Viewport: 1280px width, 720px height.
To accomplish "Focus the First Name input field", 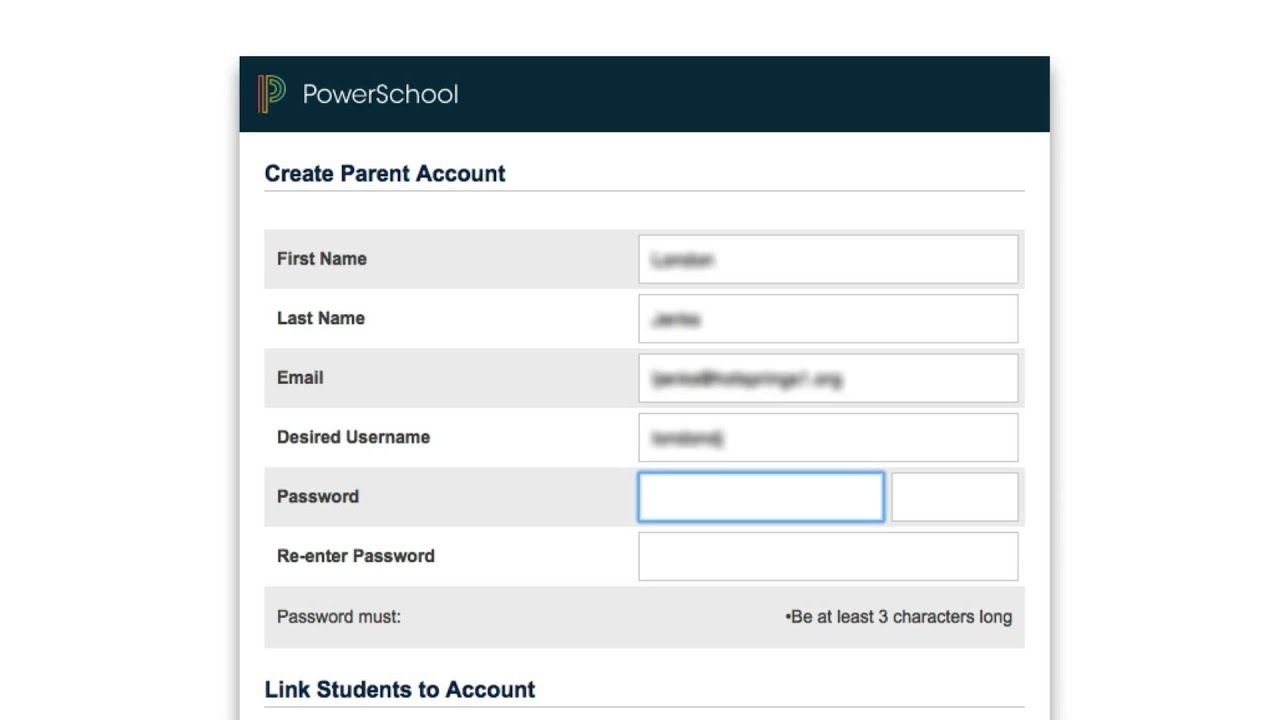I will [828, 259].
